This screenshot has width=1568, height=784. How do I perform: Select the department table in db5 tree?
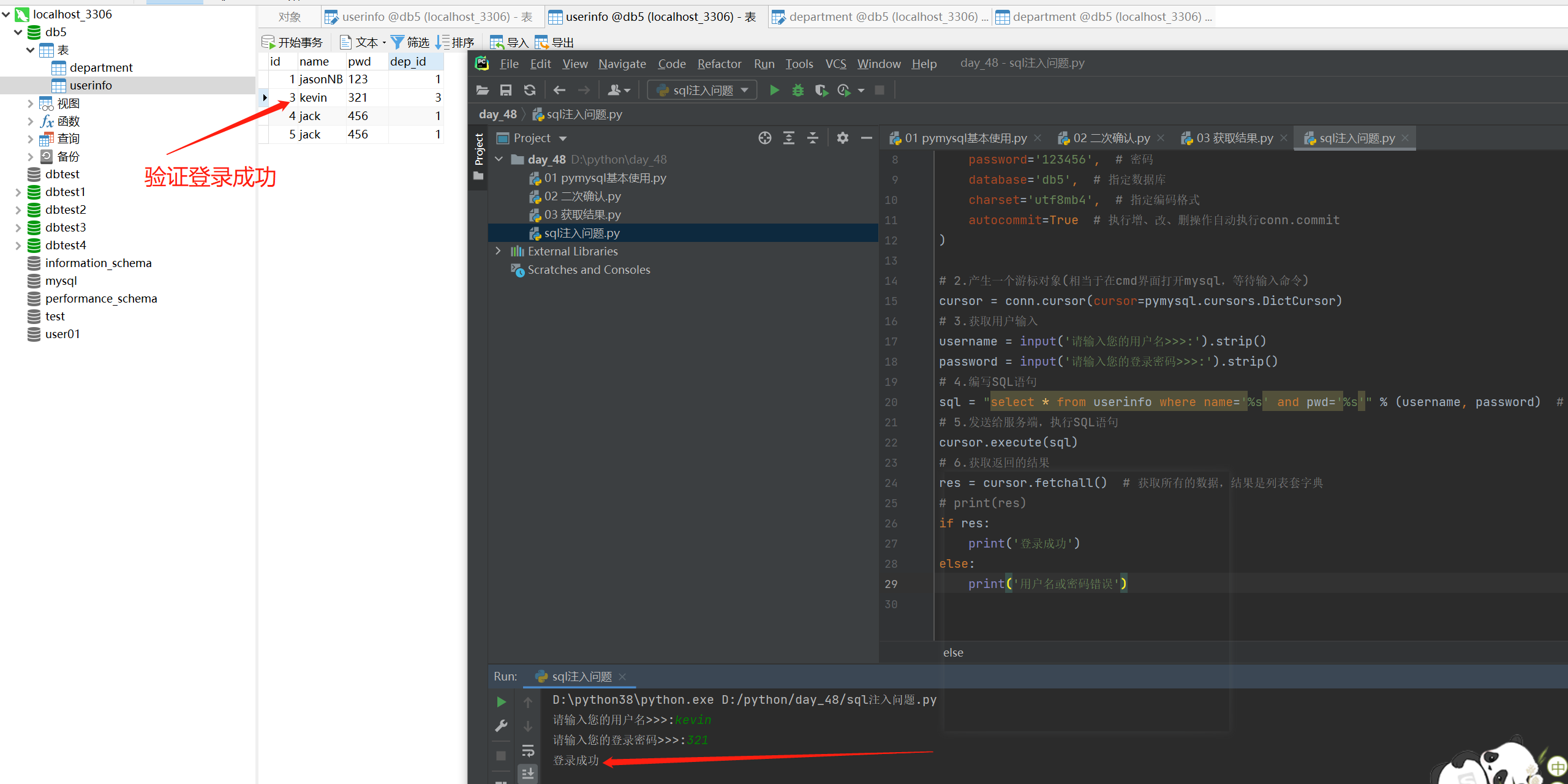(100, 67)
